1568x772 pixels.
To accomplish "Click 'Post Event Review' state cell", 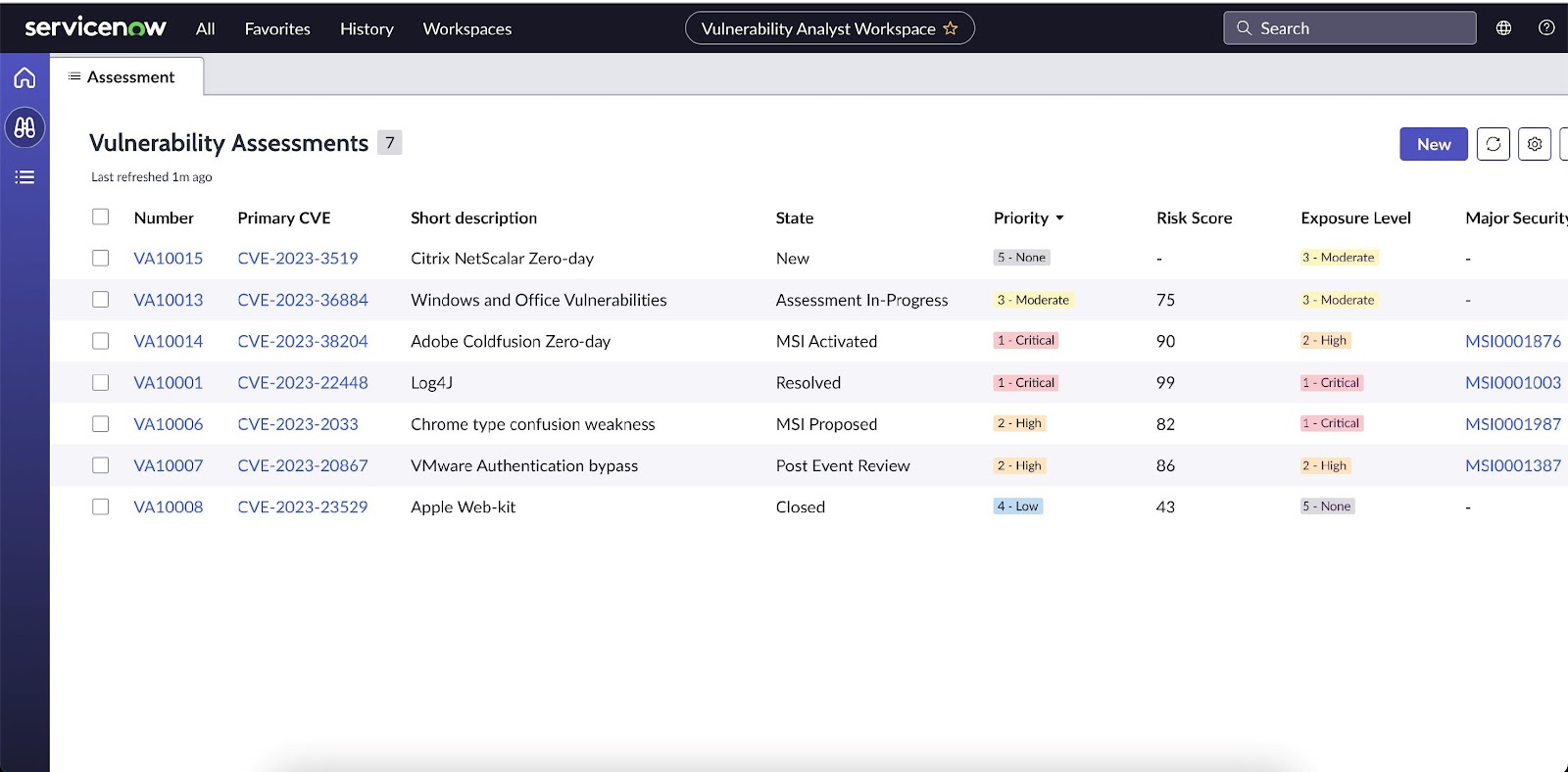I will coord(843,465).
